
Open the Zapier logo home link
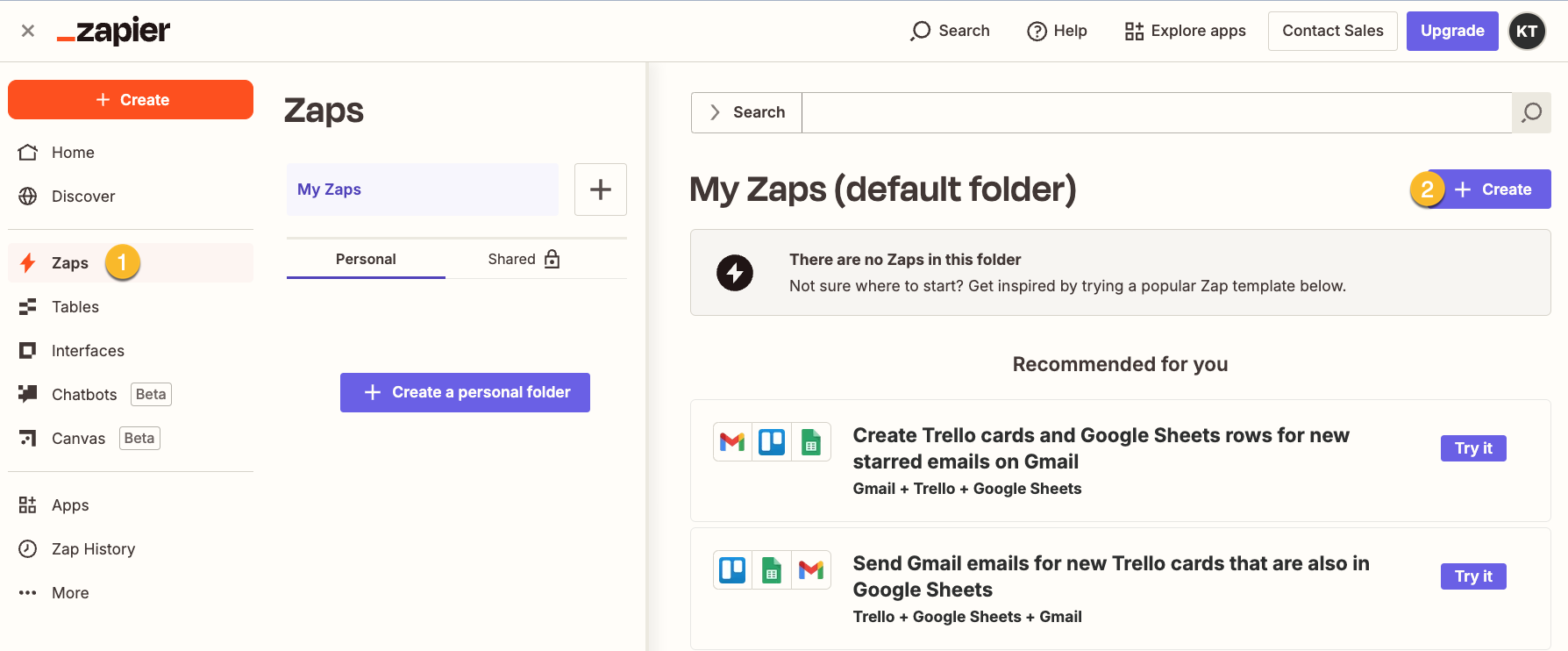(113, 31)
